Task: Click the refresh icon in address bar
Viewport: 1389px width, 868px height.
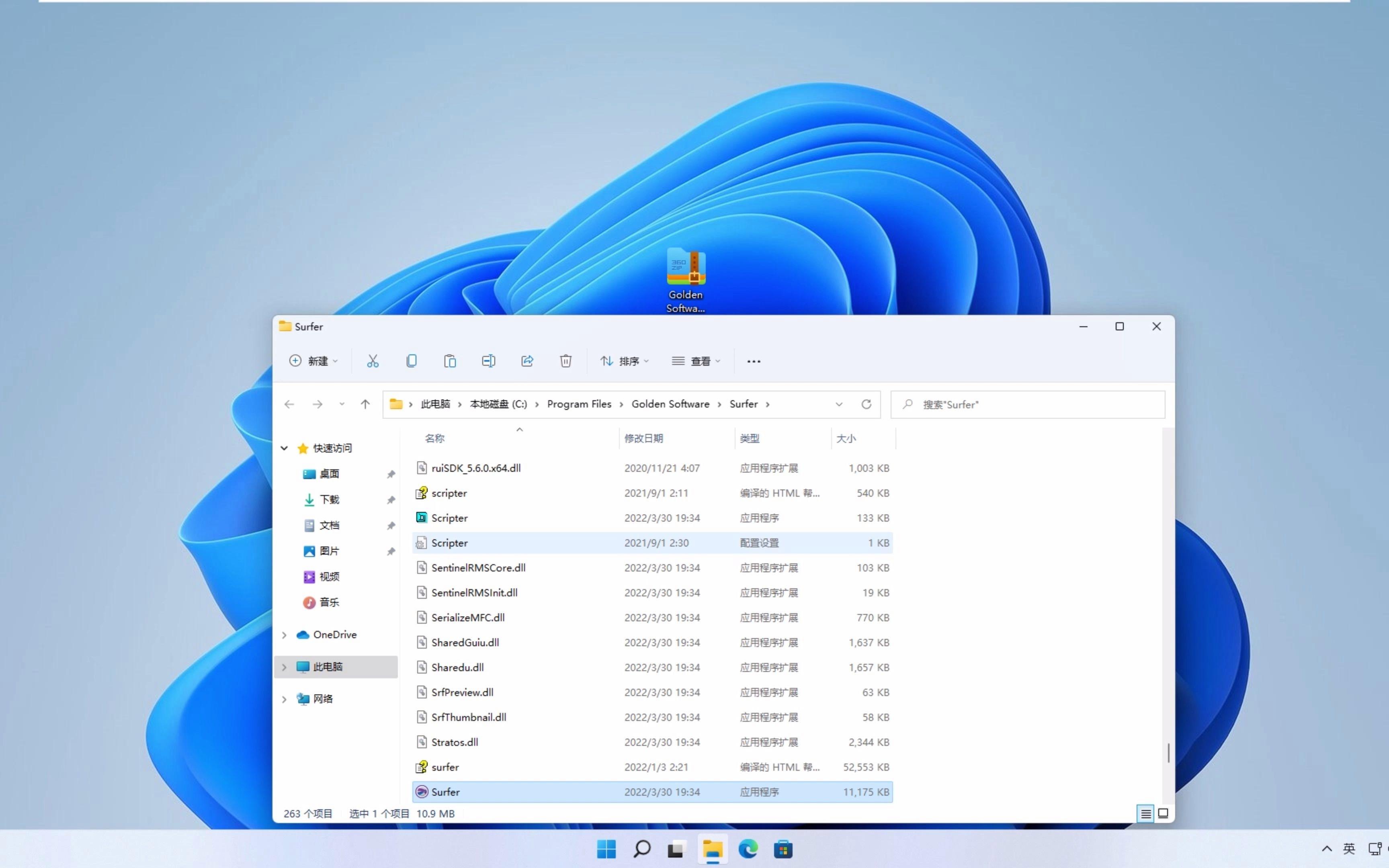Action: coord(866,404)
